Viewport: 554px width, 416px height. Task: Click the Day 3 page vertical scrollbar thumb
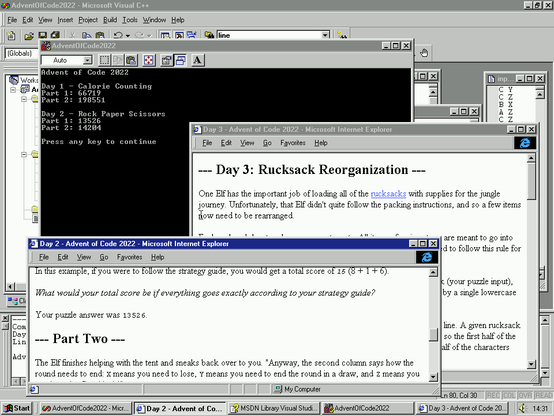531,182
